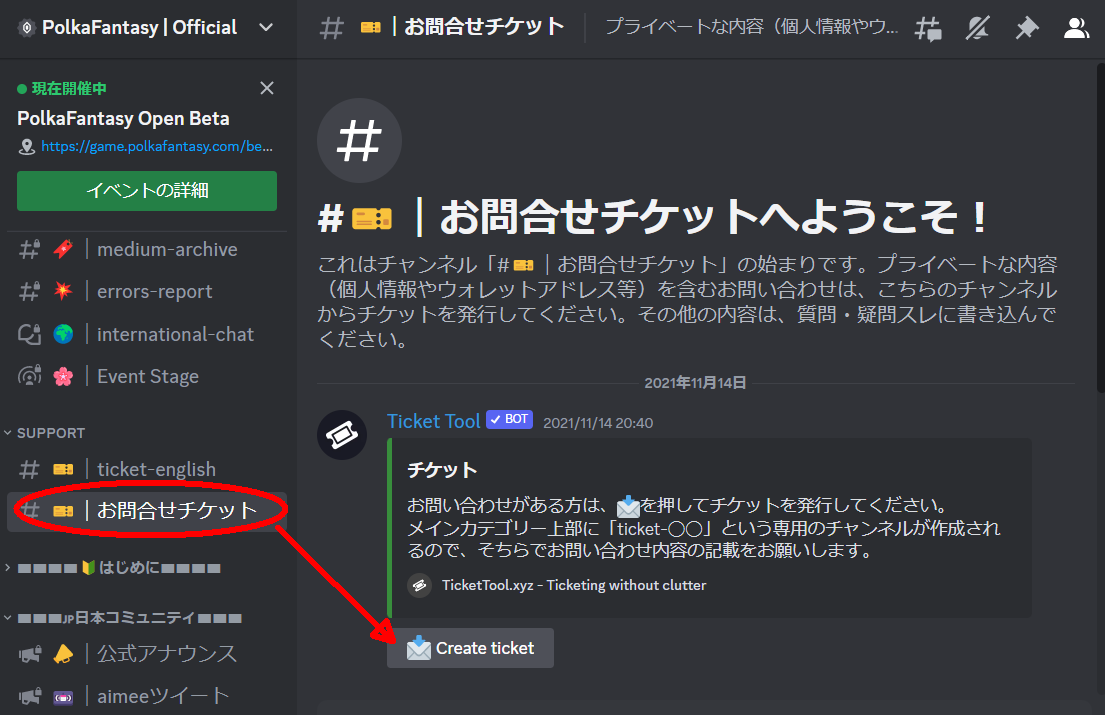Click the globe icon beside international-chat
Screen dimensions: 1105x715
63,334
